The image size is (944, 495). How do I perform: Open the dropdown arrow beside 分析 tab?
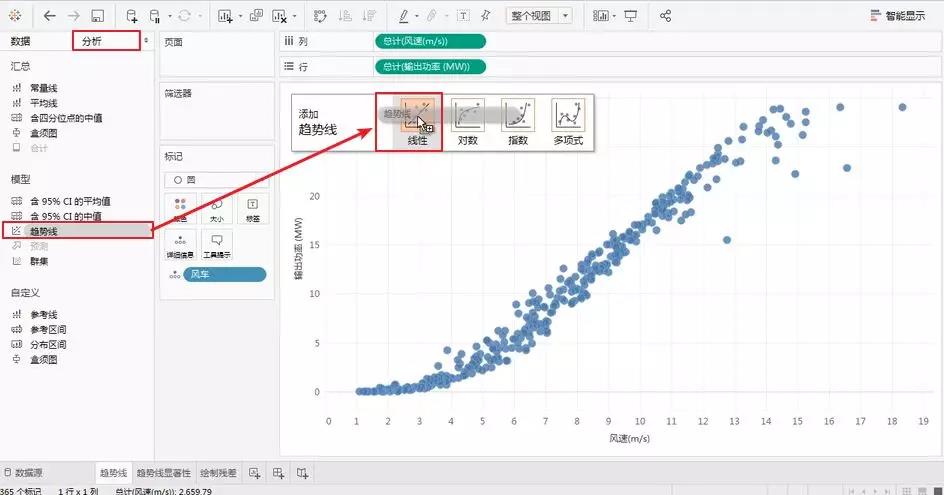point(147,41)
